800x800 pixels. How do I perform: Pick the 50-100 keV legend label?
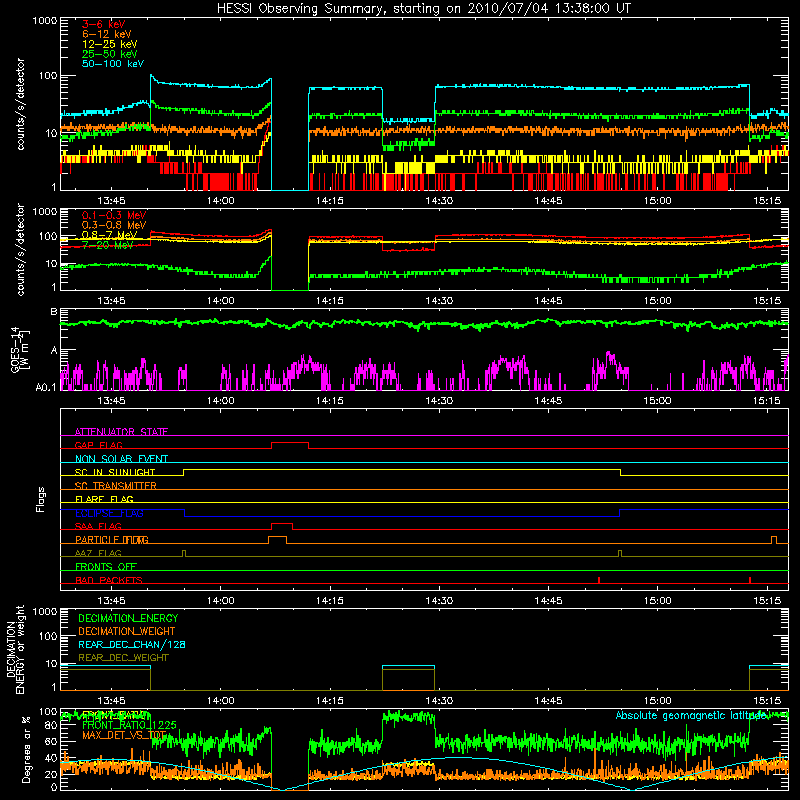click(113, 64)
